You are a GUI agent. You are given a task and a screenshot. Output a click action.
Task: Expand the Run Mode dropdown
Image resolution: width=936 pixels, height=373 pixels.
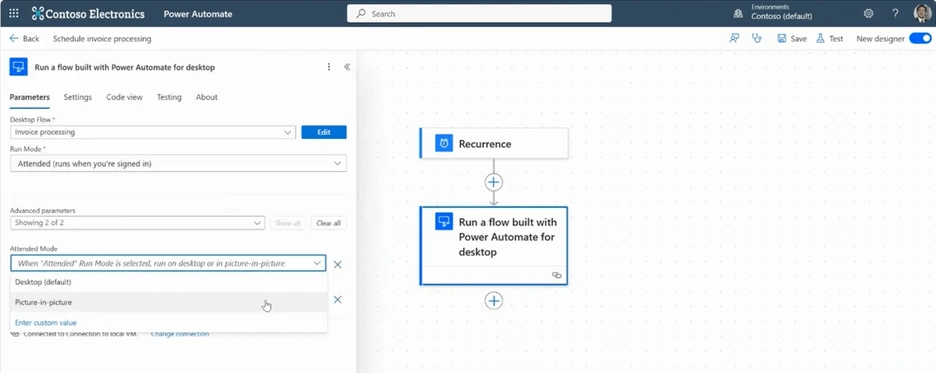178,163
